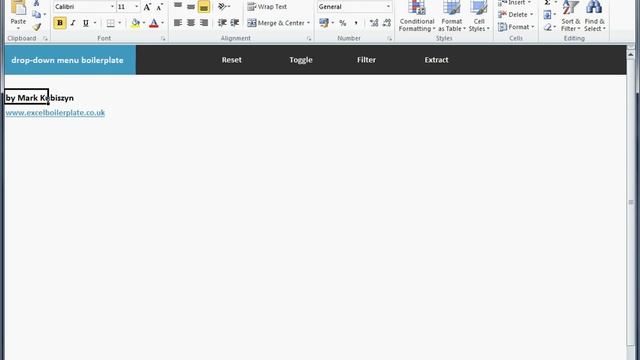Open the General number format dropdown
The image size is (640, 360).
coord(388,7)
